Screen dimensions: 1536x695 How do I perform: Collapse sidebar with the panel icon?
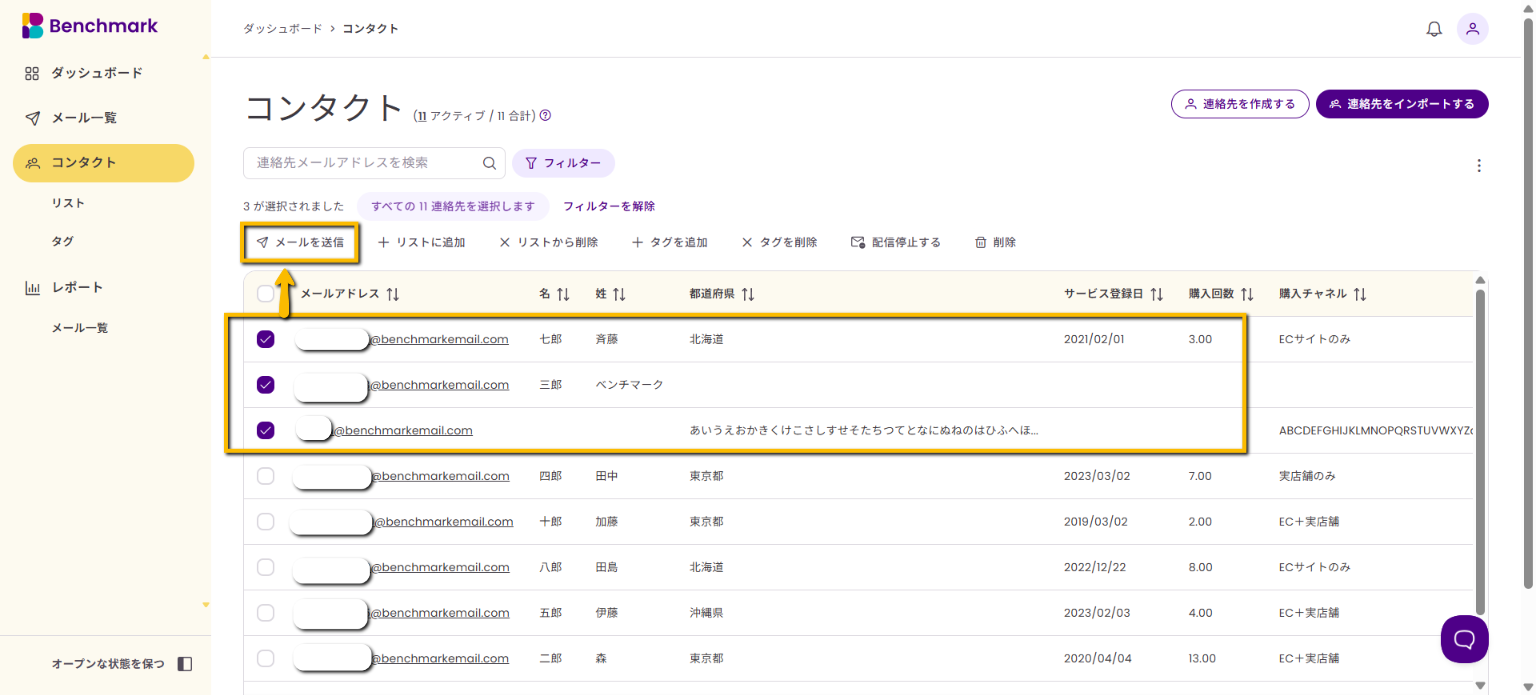[x=184, y=664]
